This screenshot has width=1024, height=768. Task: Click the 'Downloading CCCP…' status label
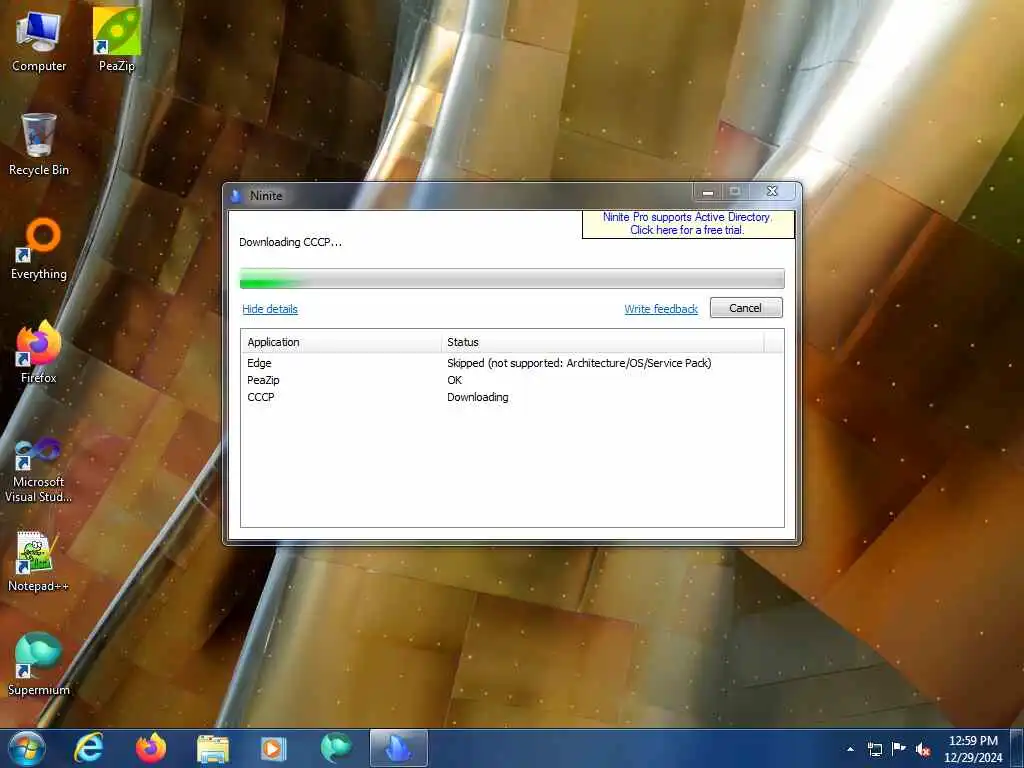pos(291,242)
